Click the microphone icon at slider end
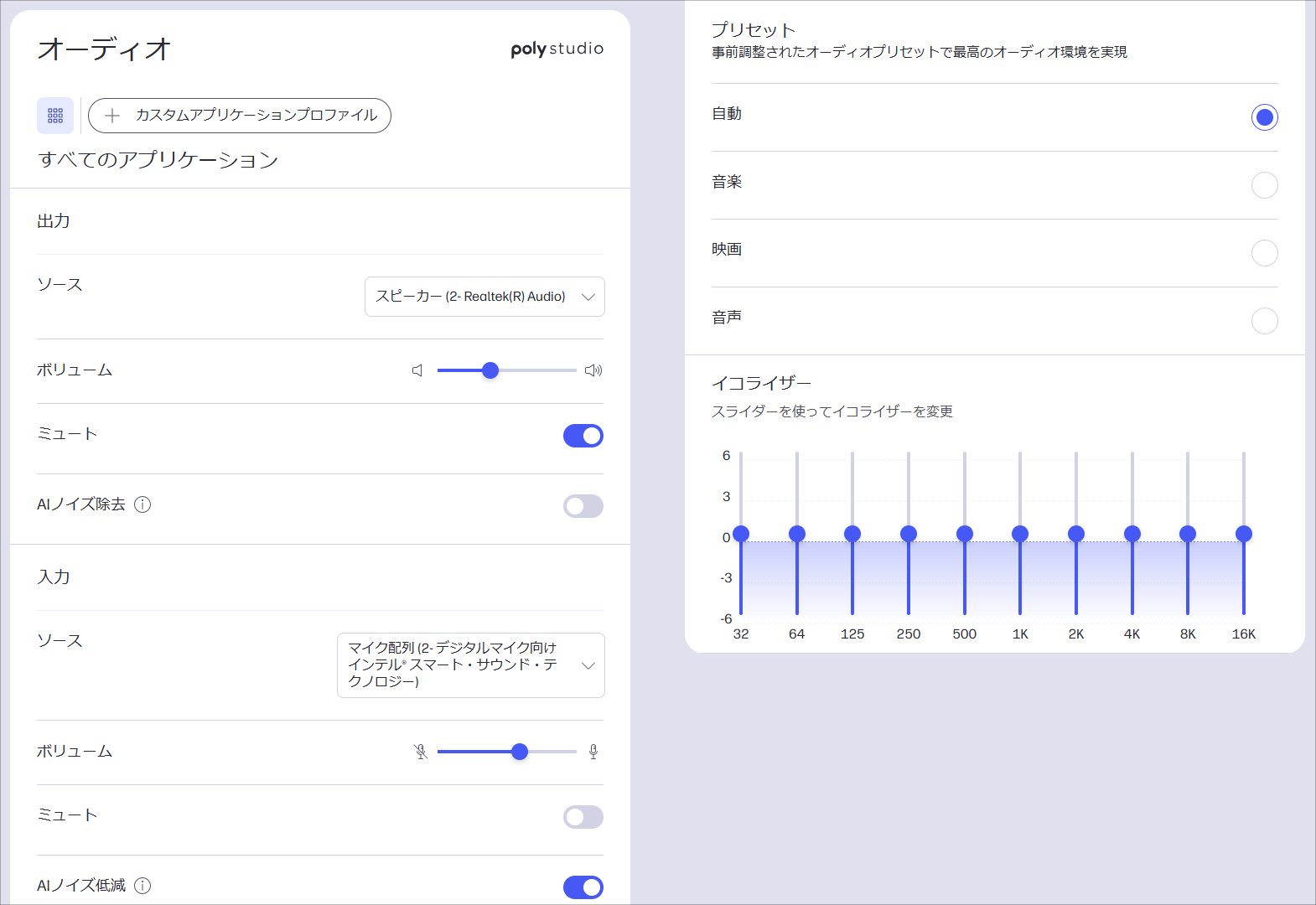Screen dimensions: 1316x905 [x=593, y=752]
